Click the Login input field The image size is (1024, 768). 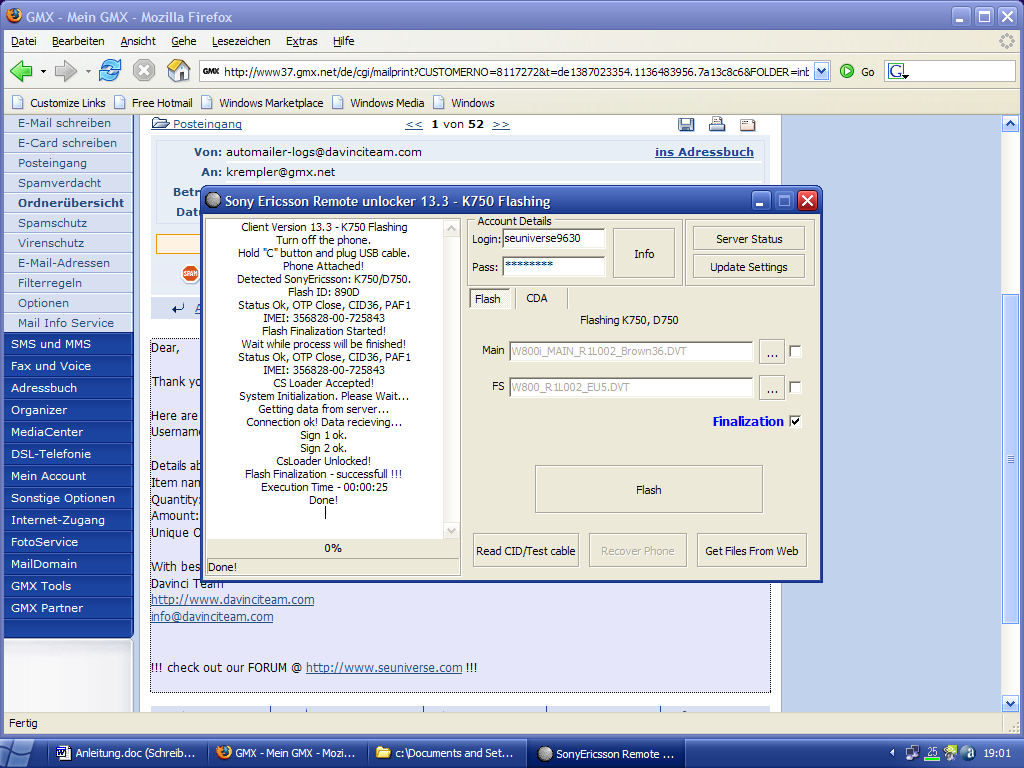(554, 238)
